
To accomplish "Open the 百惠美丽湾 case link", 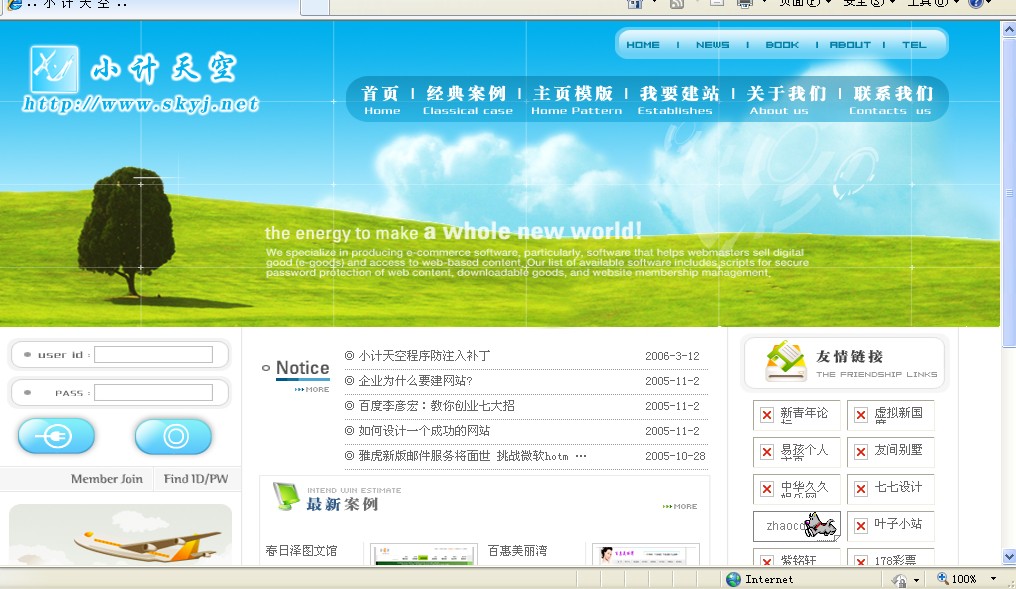I will (518, 551).
